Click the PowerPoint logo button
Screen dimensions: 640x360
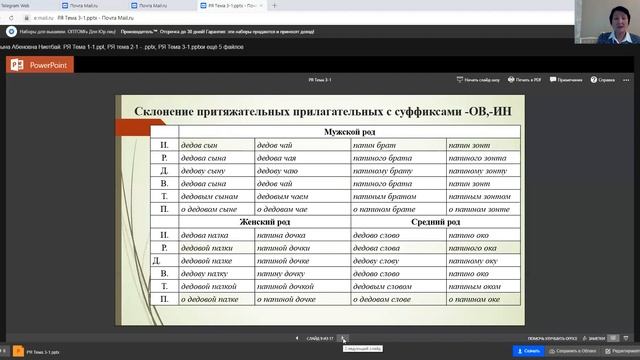click(40, 65)
